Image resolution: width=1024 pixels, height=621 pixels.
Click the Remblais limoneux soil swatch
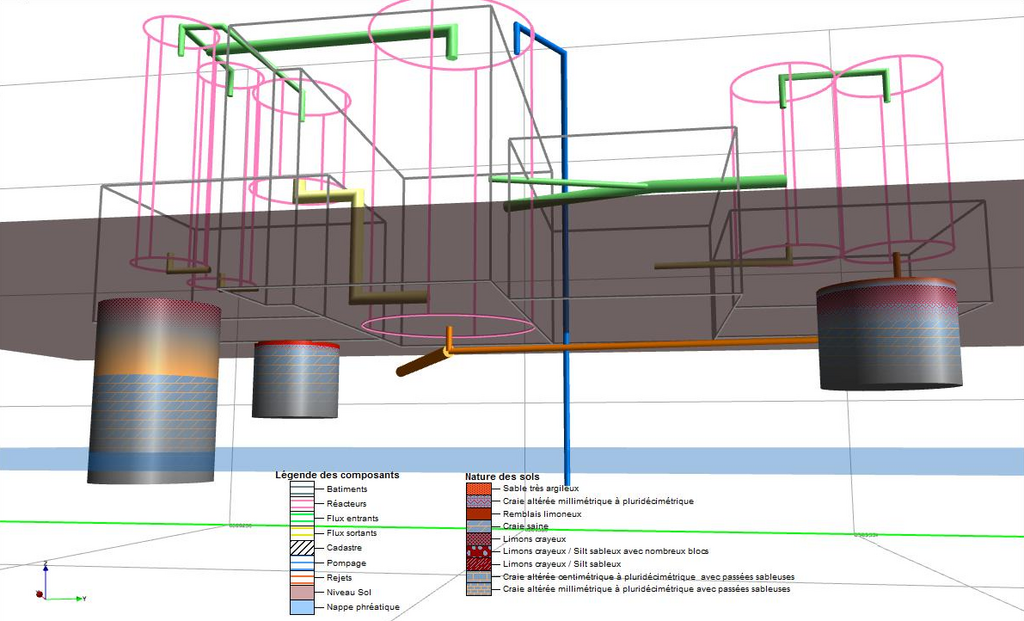[x=480, y=514]
